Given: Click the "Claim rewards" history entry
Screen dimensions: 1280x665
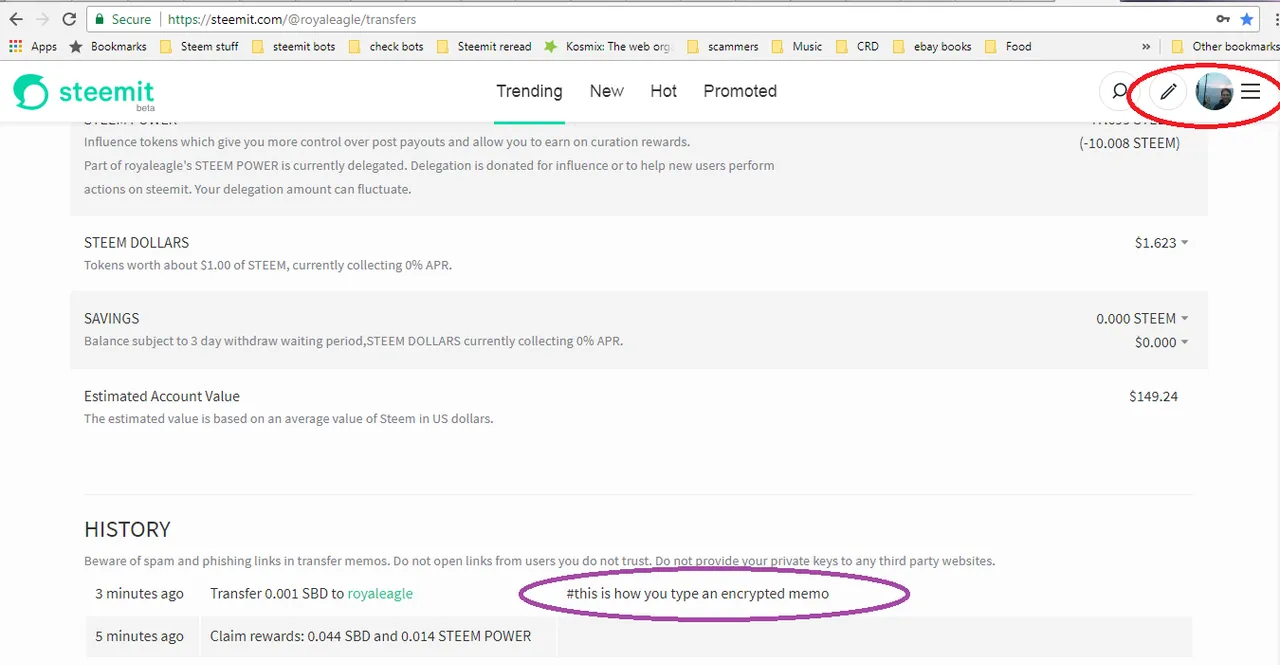Looking at the screenshot, I should click(x=370, y=636).
